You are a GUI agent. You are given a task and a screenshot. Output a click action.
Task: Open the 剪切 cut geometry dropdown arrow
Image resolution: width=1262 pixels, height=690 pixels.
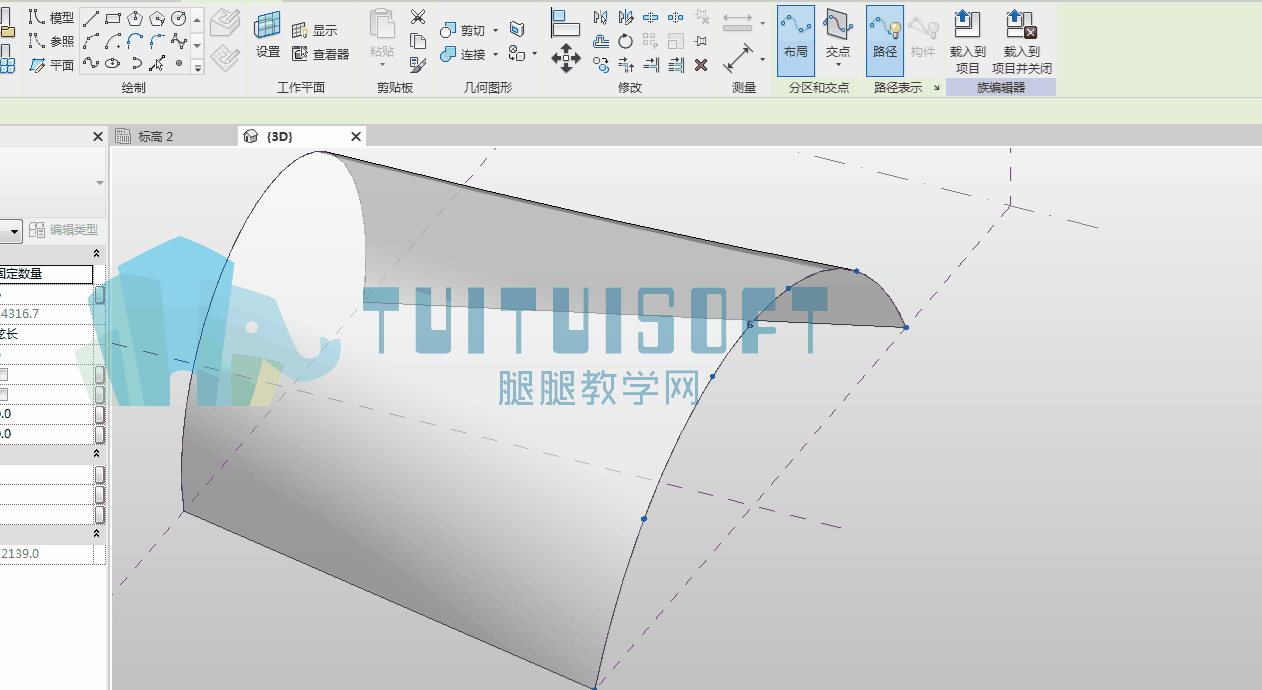click(495, 31)
